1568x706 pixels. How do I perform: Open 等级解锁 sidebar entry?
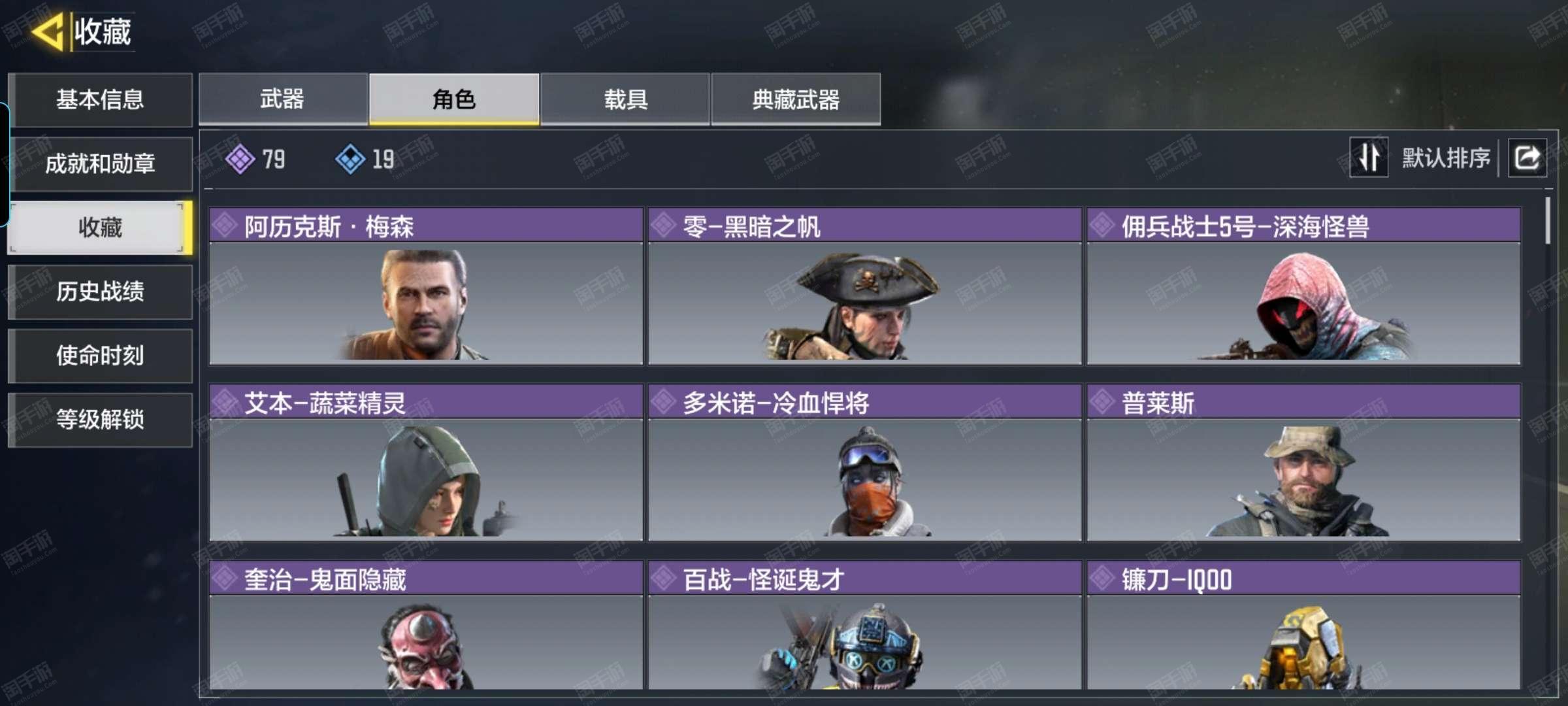pyautogui.click(x=101, y=420)
